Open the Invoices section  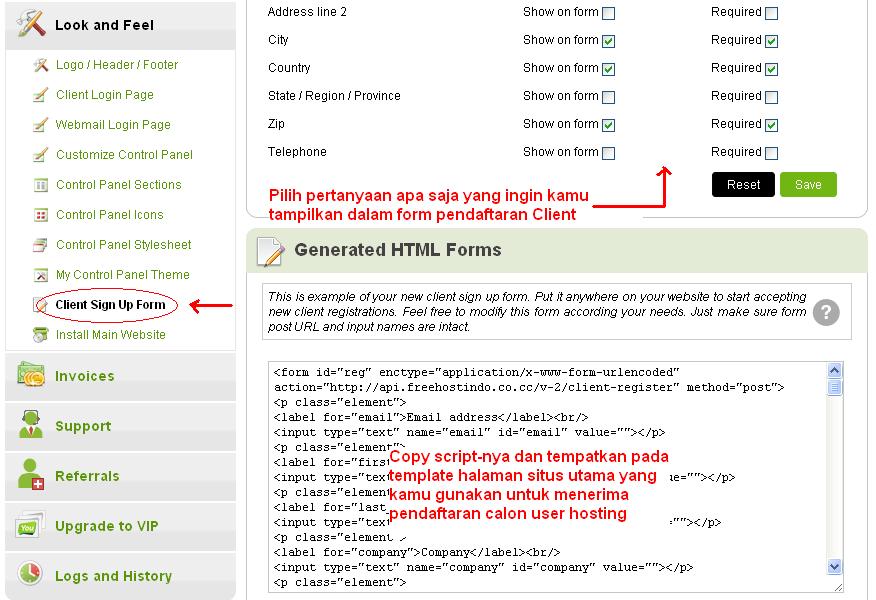tap(120, 376)
